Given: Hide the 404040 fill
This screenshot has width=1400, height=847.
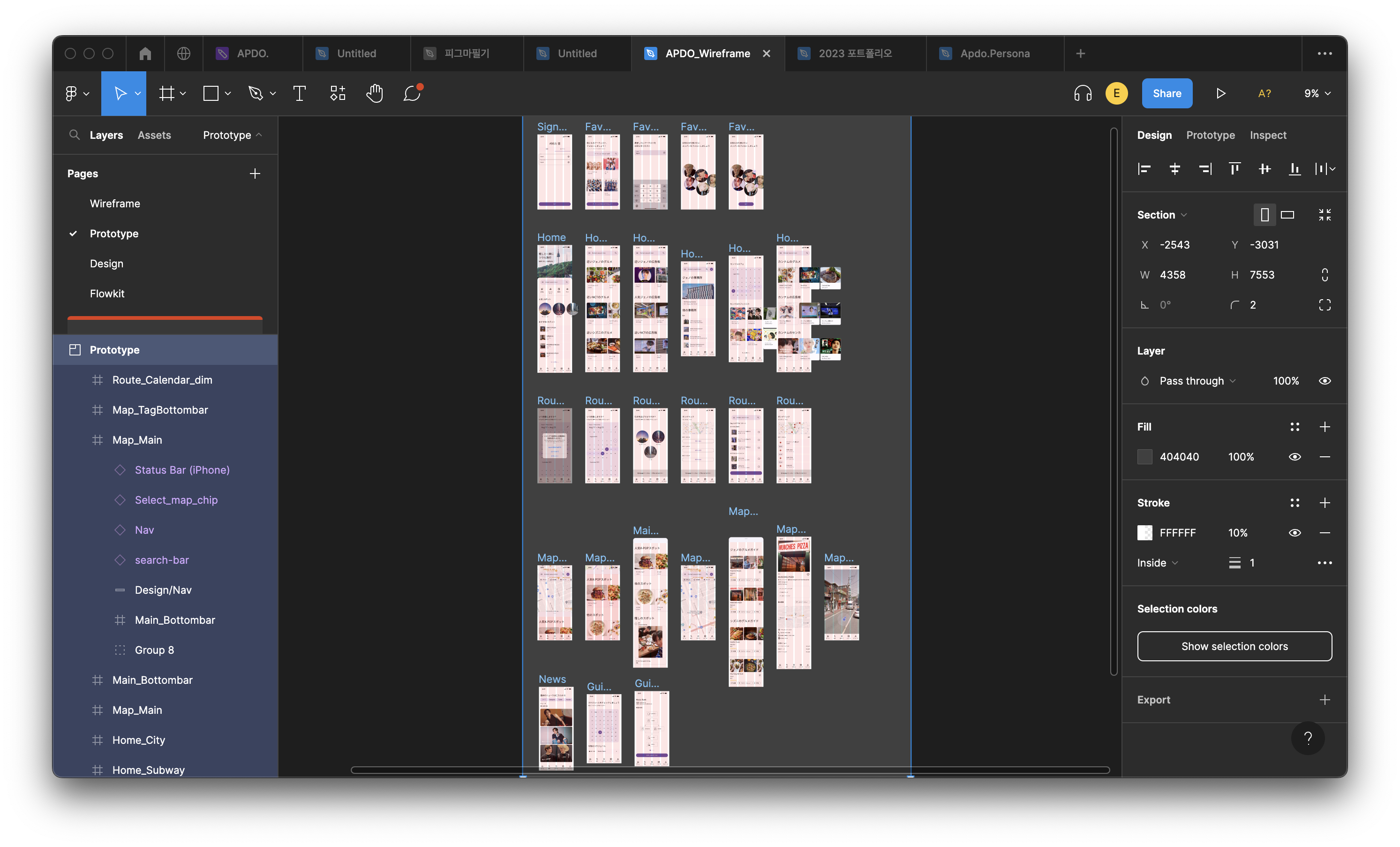Looking at the screenshot, I should click(x=1295, y=457).
